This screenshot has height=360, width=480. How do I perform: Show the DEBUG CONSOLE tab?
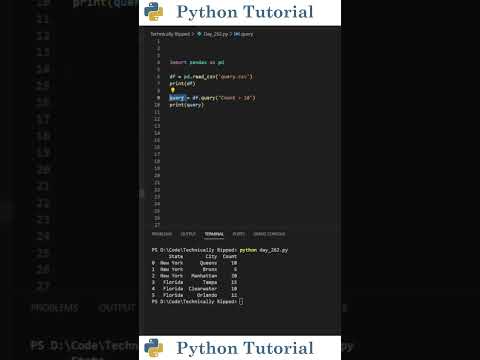pos(269,234)
